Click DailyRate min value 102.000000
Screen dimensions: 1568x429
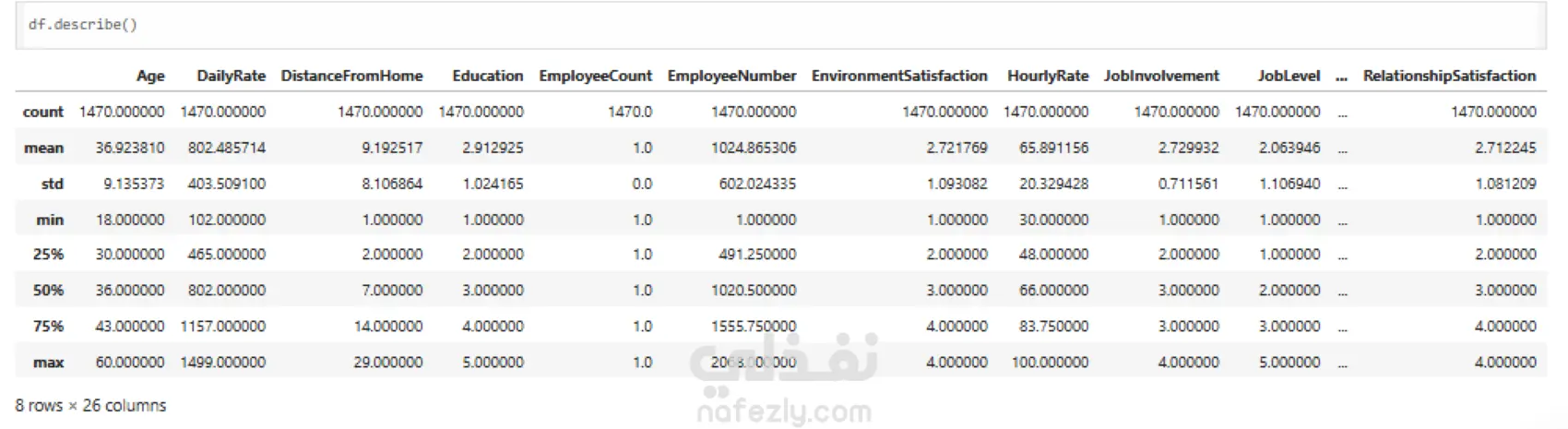click(x=227, y=220)
